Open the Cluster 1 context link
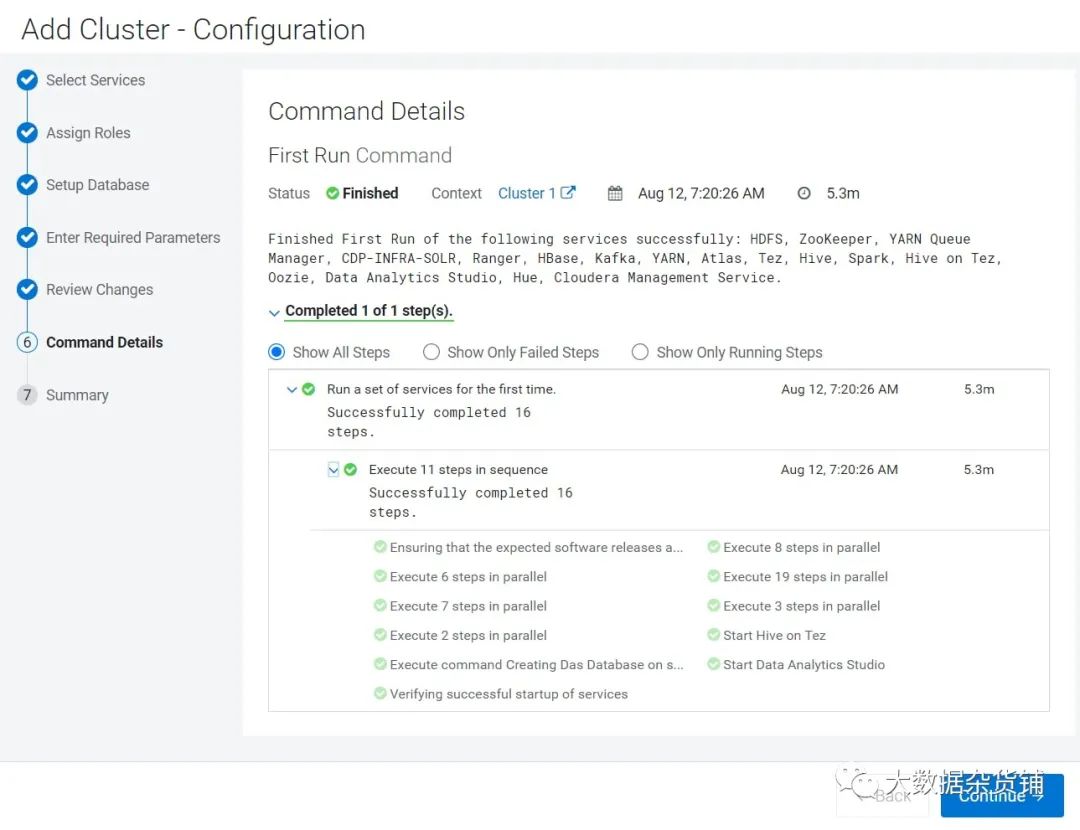The image size is (1080, 830). (527, 194)
